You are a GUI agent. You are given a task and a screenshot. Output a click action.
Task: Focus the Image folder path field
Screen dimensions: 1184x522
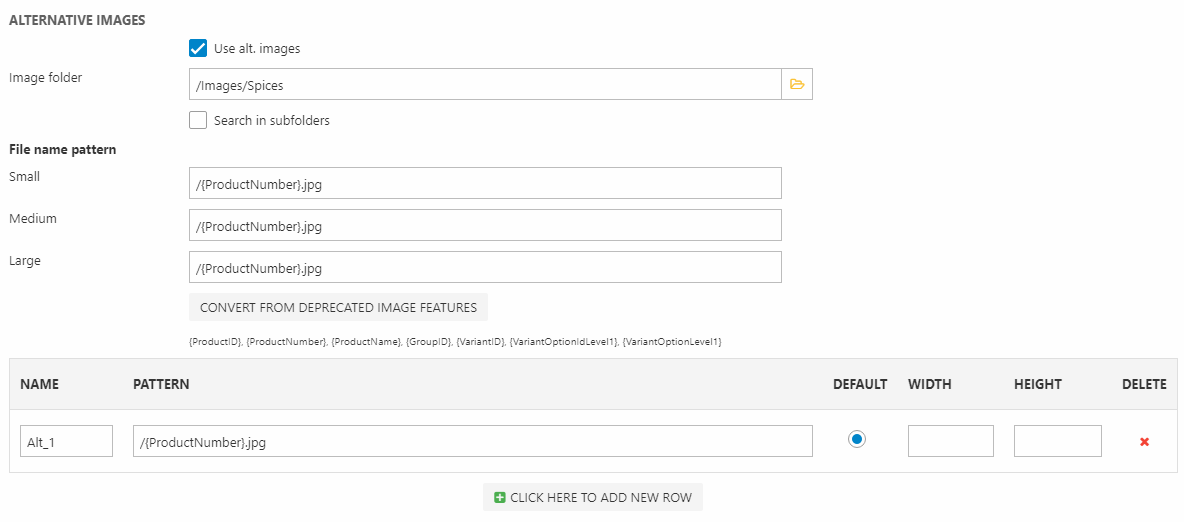point(484,85)
